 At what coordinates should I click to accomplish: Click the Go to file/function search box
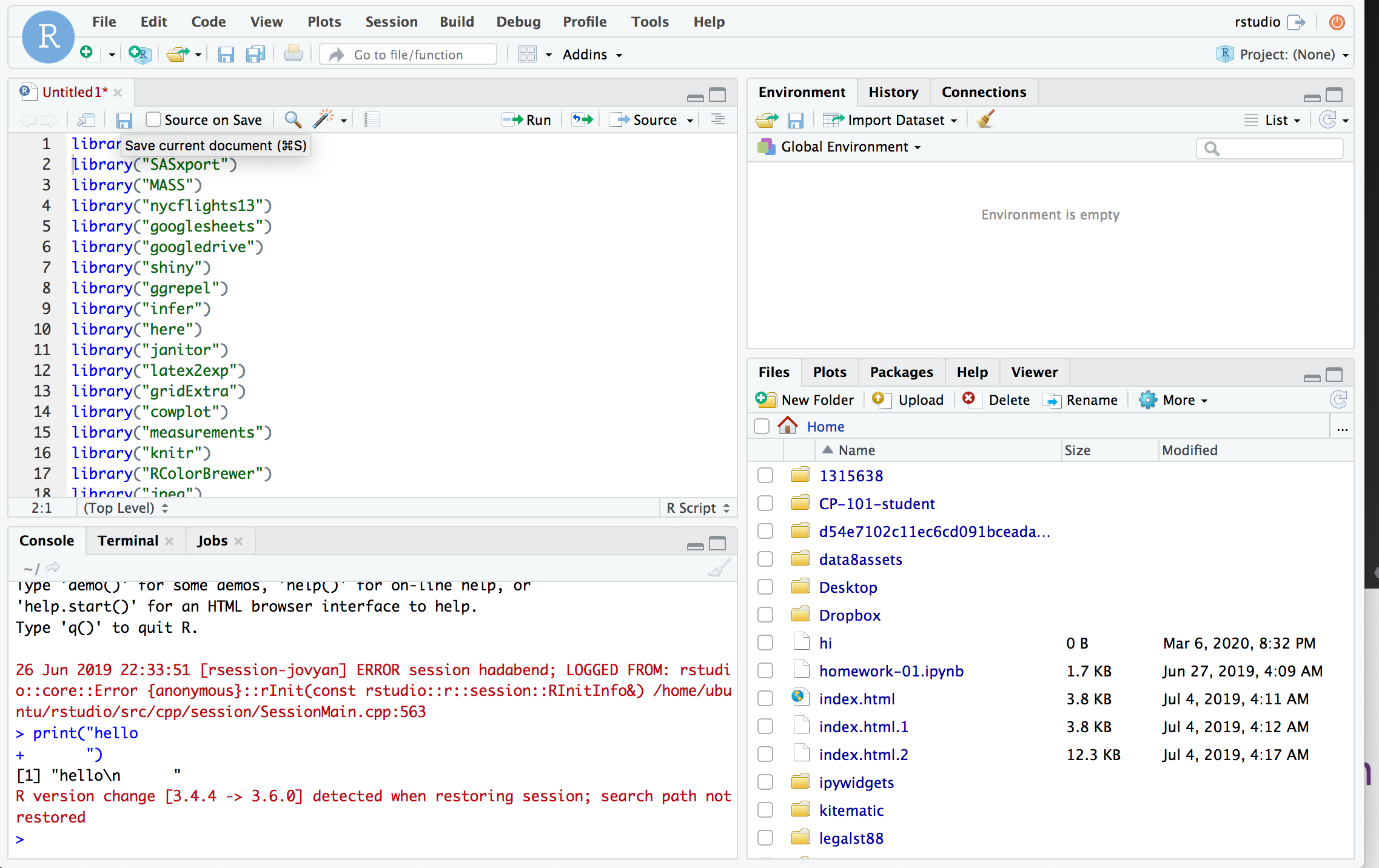coord(408,54)
